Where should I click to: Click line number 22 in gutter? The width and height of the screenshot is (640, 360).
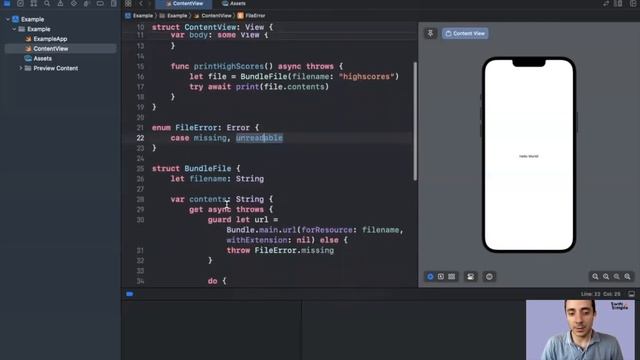[x=140, y=138]
